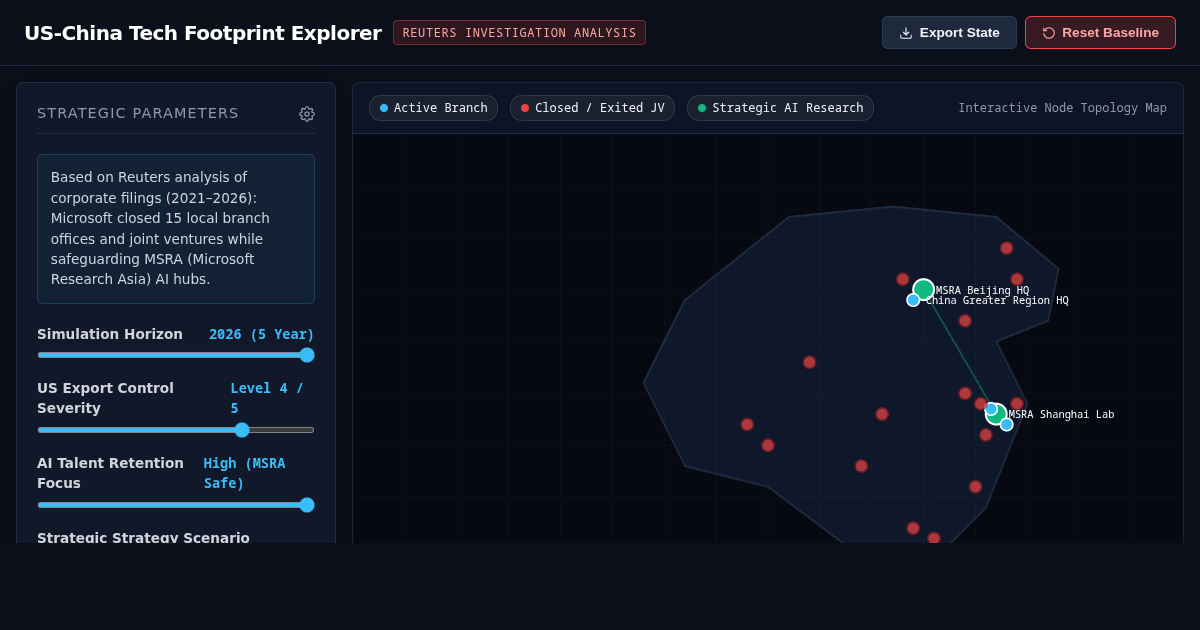Click the US-China Tech Footprint Explorer title
Screen dimensions: 1200x630
pyautogui.click(x=203, y=33)
